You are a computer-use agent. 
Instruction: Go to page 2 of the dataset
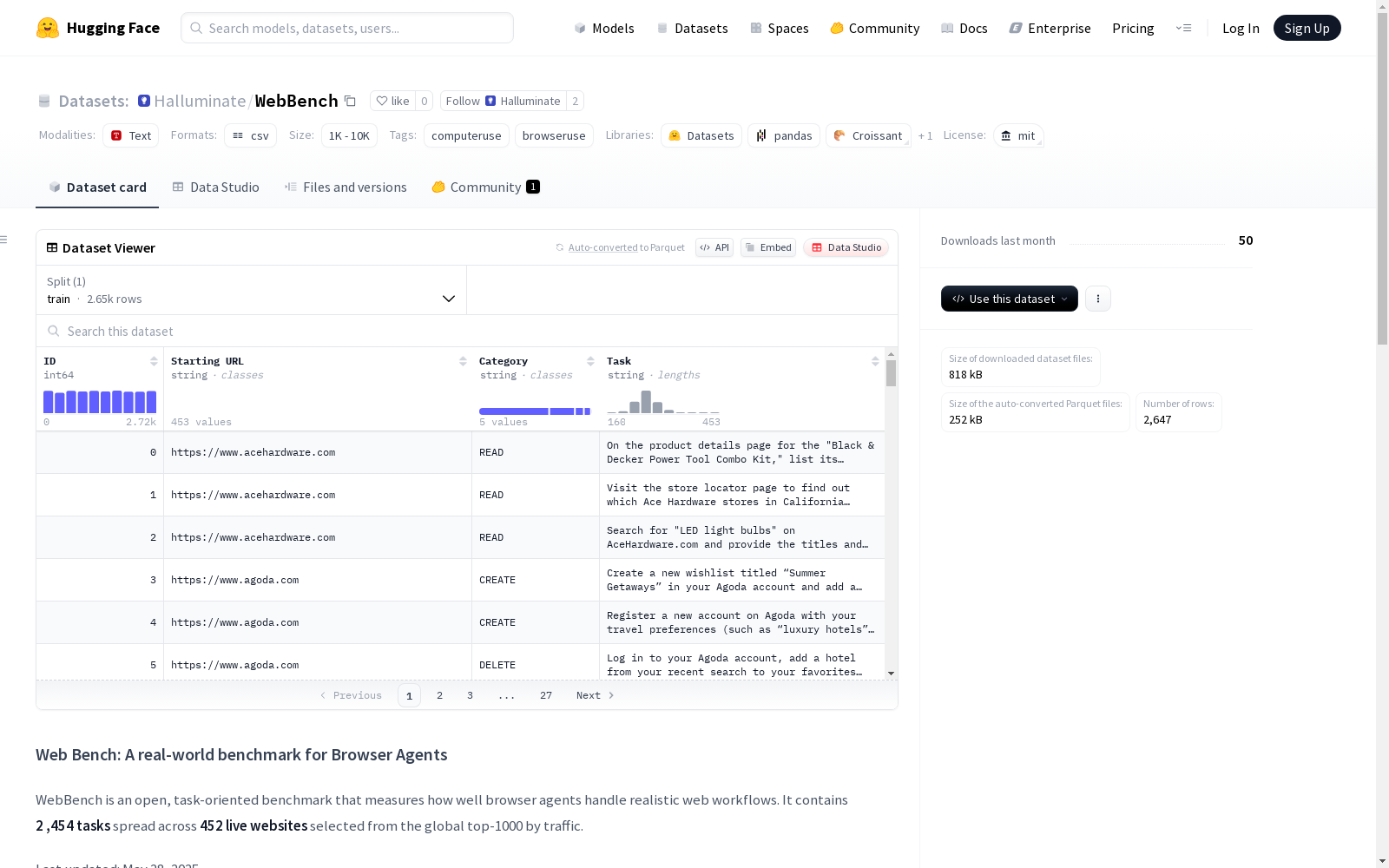pyautogui.click(x=440, y=695)
